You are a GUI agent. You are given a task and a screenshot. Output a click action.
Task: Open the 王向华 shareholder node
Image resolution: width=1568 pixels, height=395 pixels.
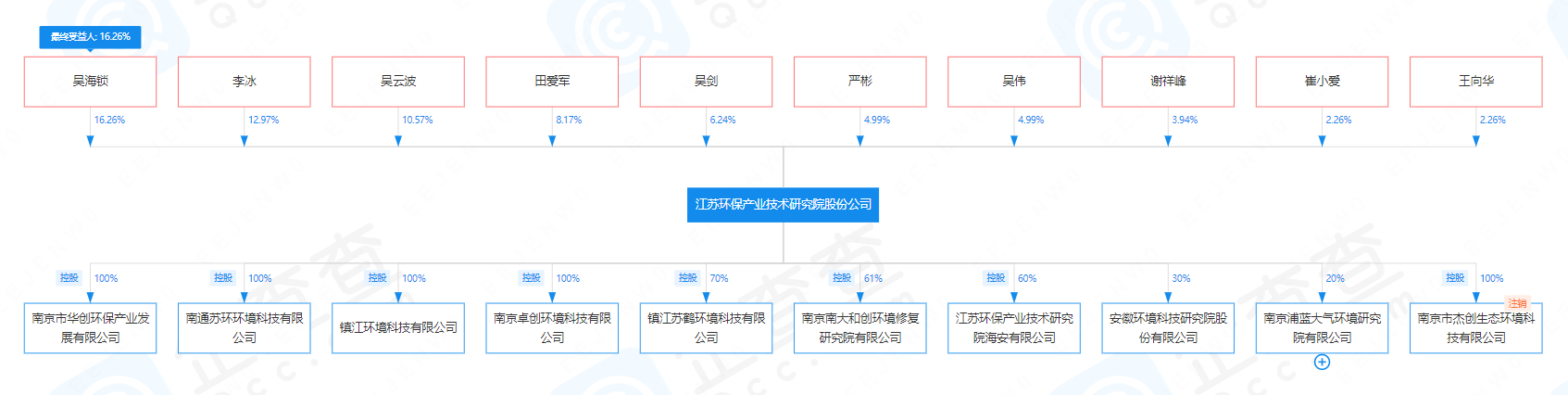point(1475,82)
